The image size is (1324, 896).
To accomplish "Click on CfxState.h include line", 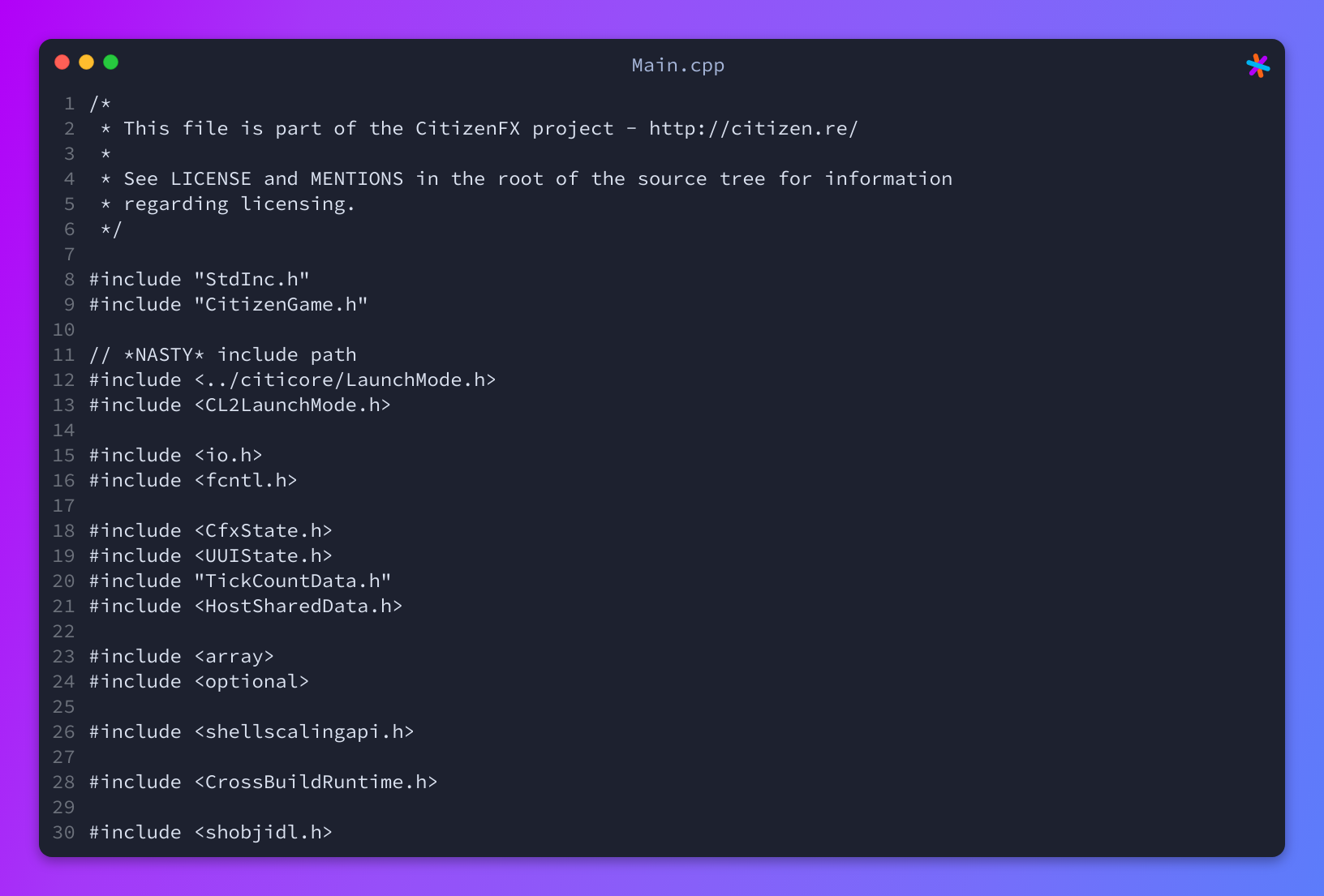I will point(211,530).
